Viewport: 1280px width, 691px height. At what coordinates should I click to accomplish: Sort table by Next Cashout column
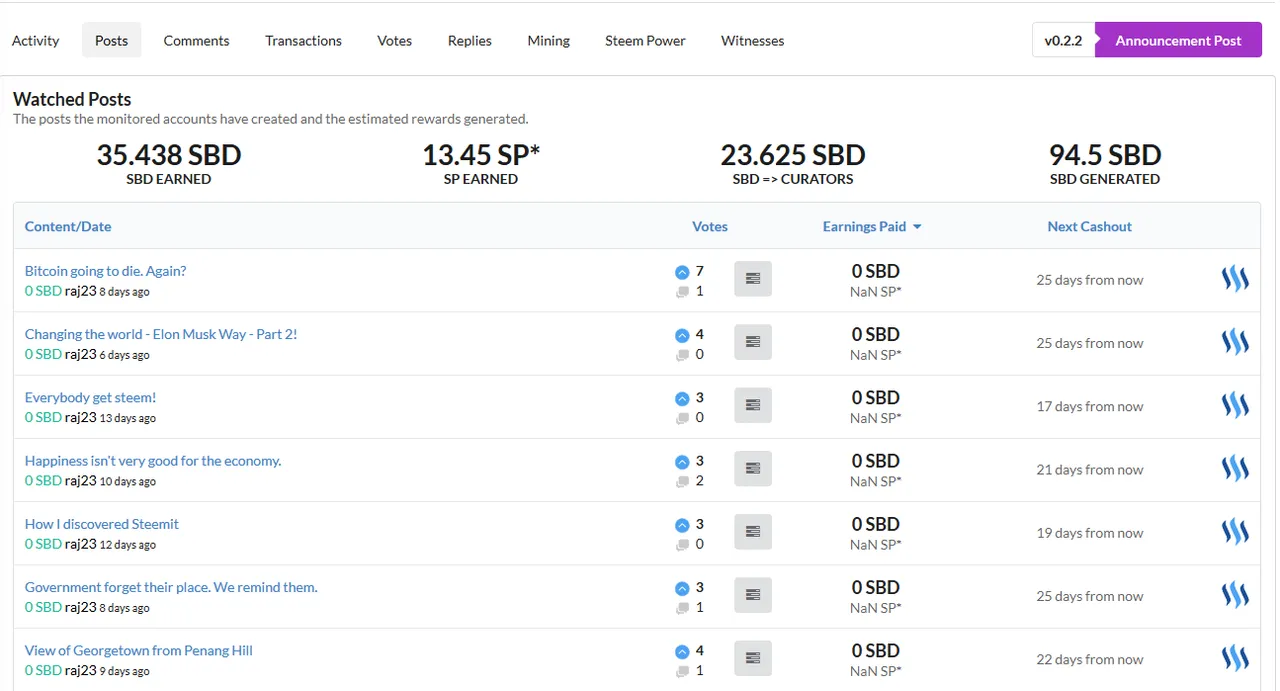tap(1089, 226)
